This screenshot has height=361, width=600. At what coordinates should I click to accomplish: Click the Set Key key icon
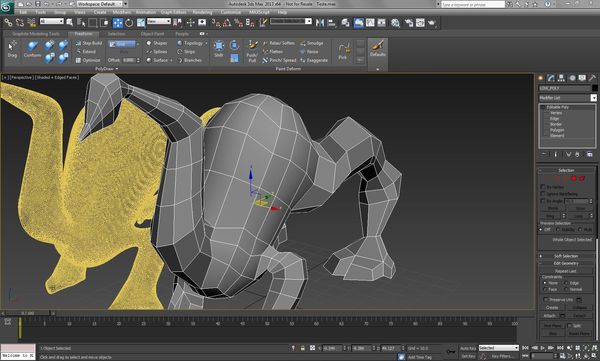click(451, 351)
